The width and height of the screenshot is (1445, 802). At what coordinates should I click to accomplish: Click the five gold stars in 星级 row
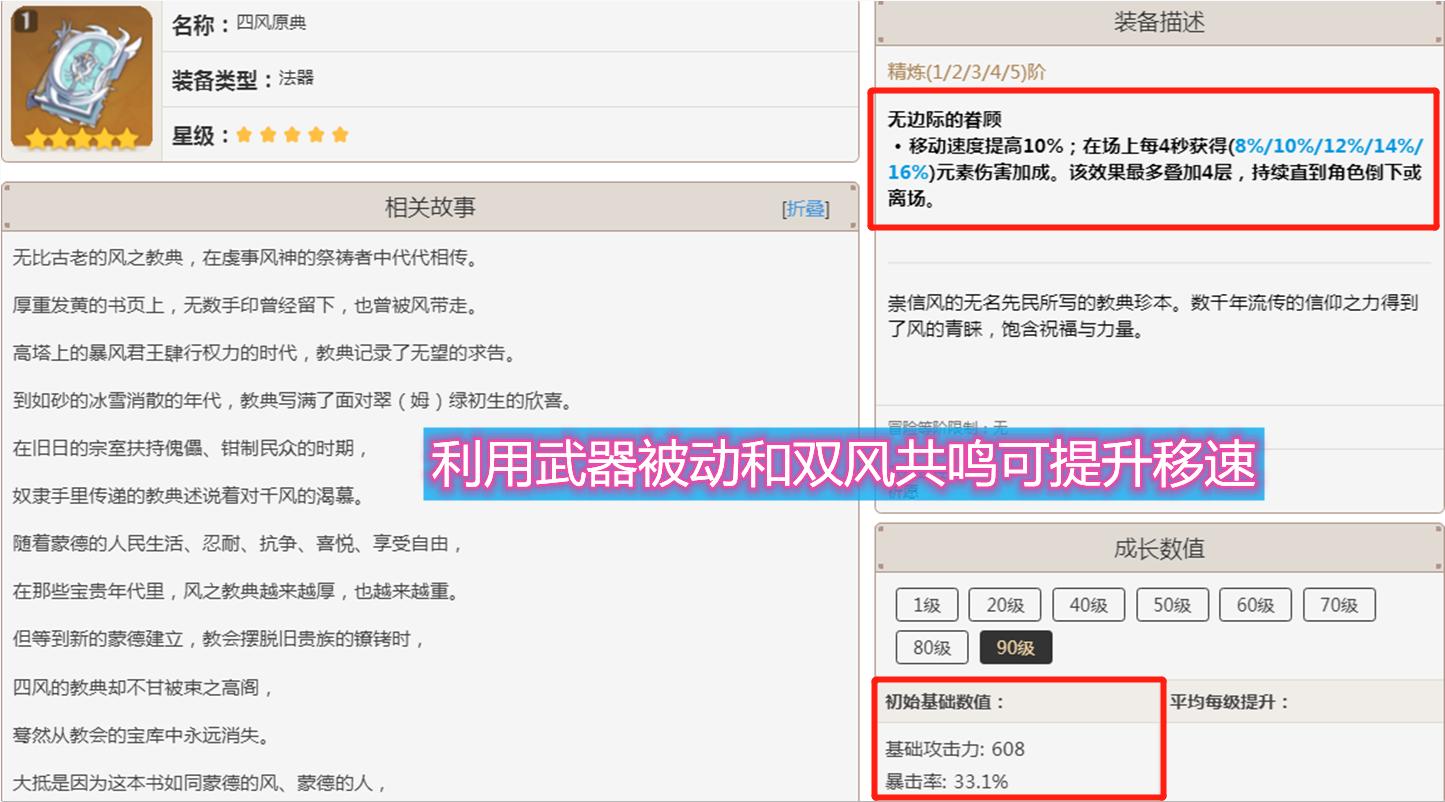(292, 135)
